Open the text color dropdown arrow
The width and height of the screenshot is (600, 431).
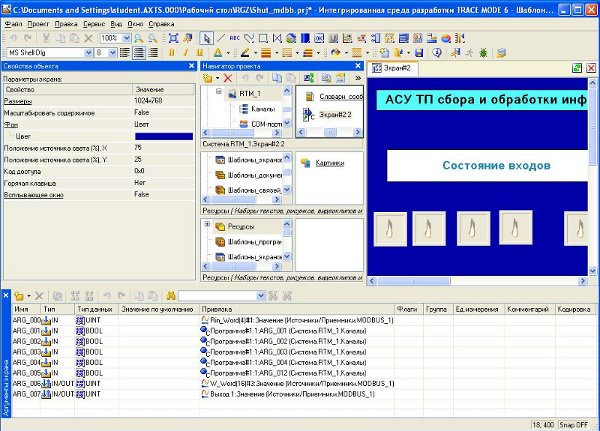pyautogui.click(x=228, y=53)
